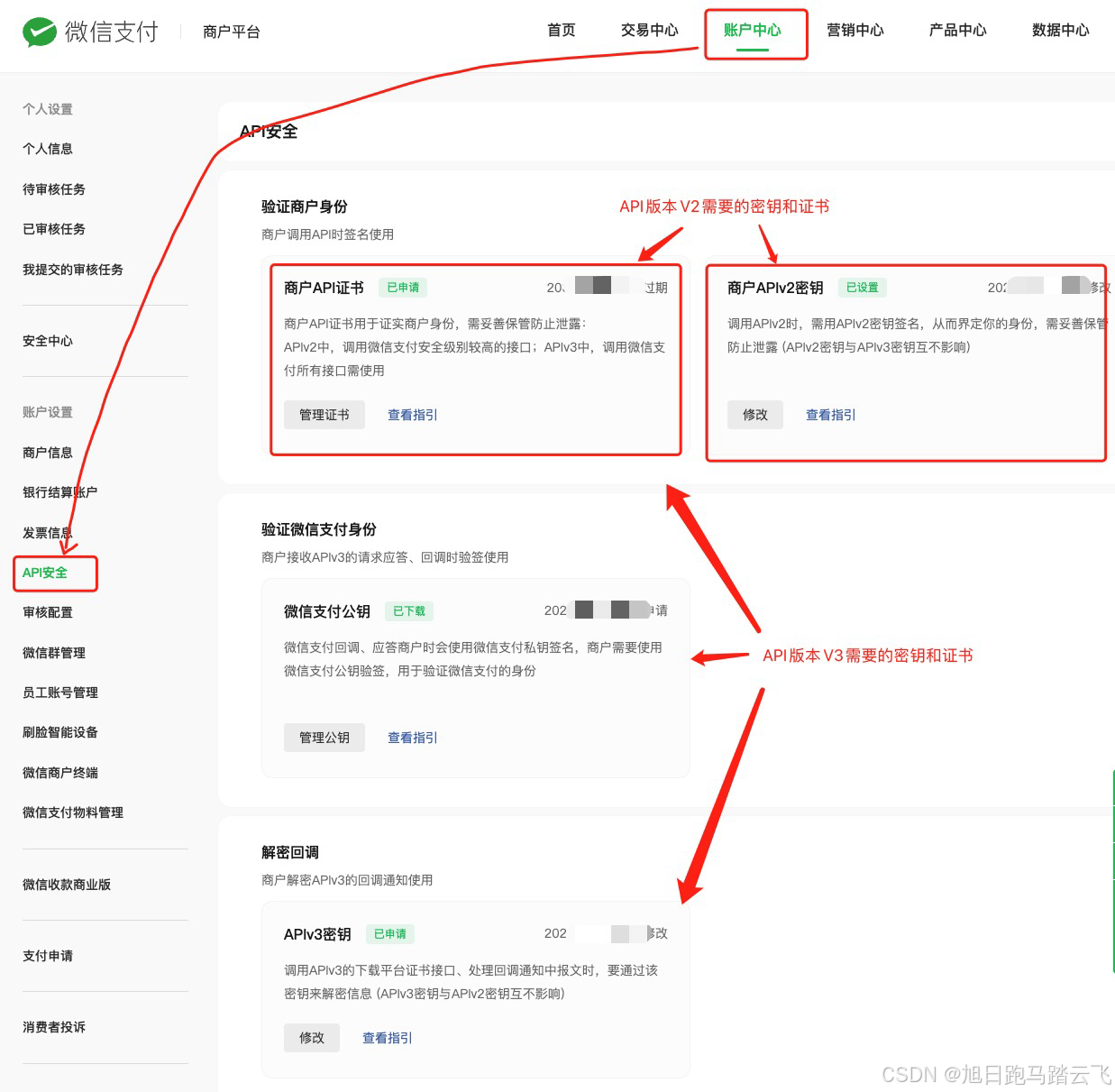The image size is (1115, 1092).
Task: Click the 已申请 badge on 商户API证书
Action: [x=403, y=288]
